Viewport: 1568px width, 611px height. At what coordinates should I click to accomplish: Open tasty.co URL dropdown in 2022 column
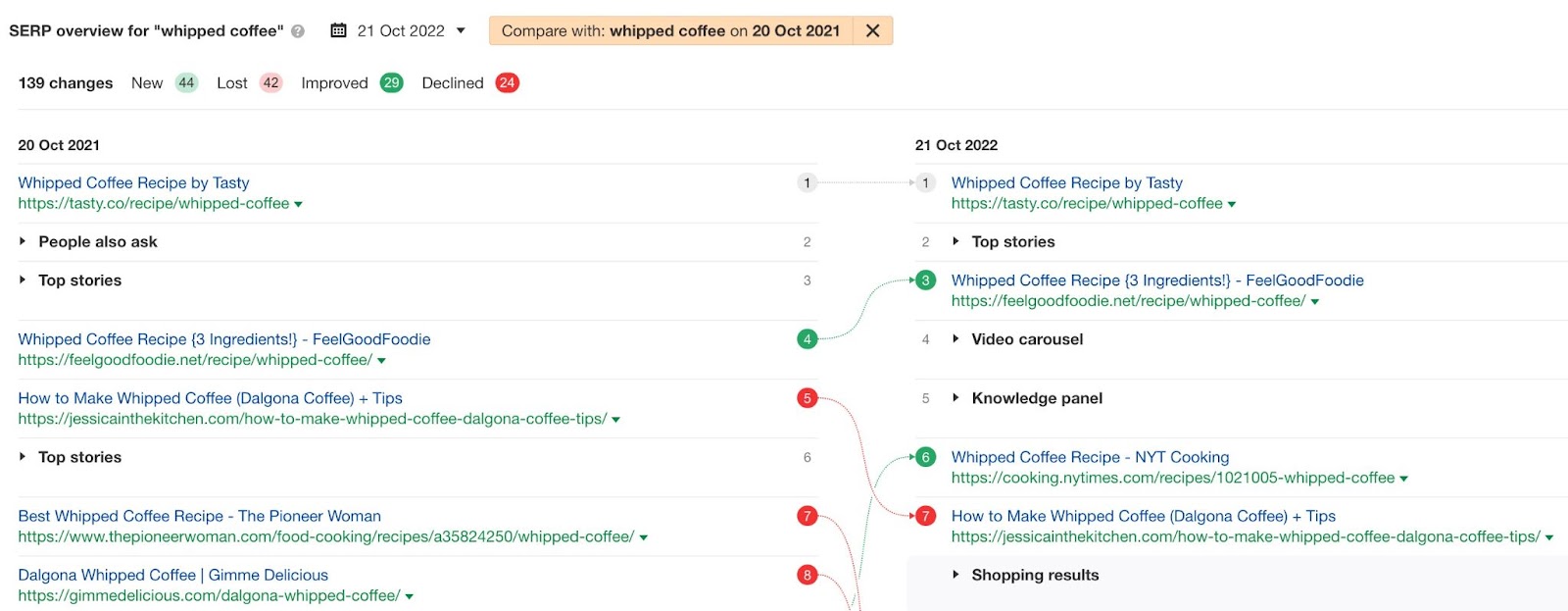pyautogui.click(x=1232, y=204)
